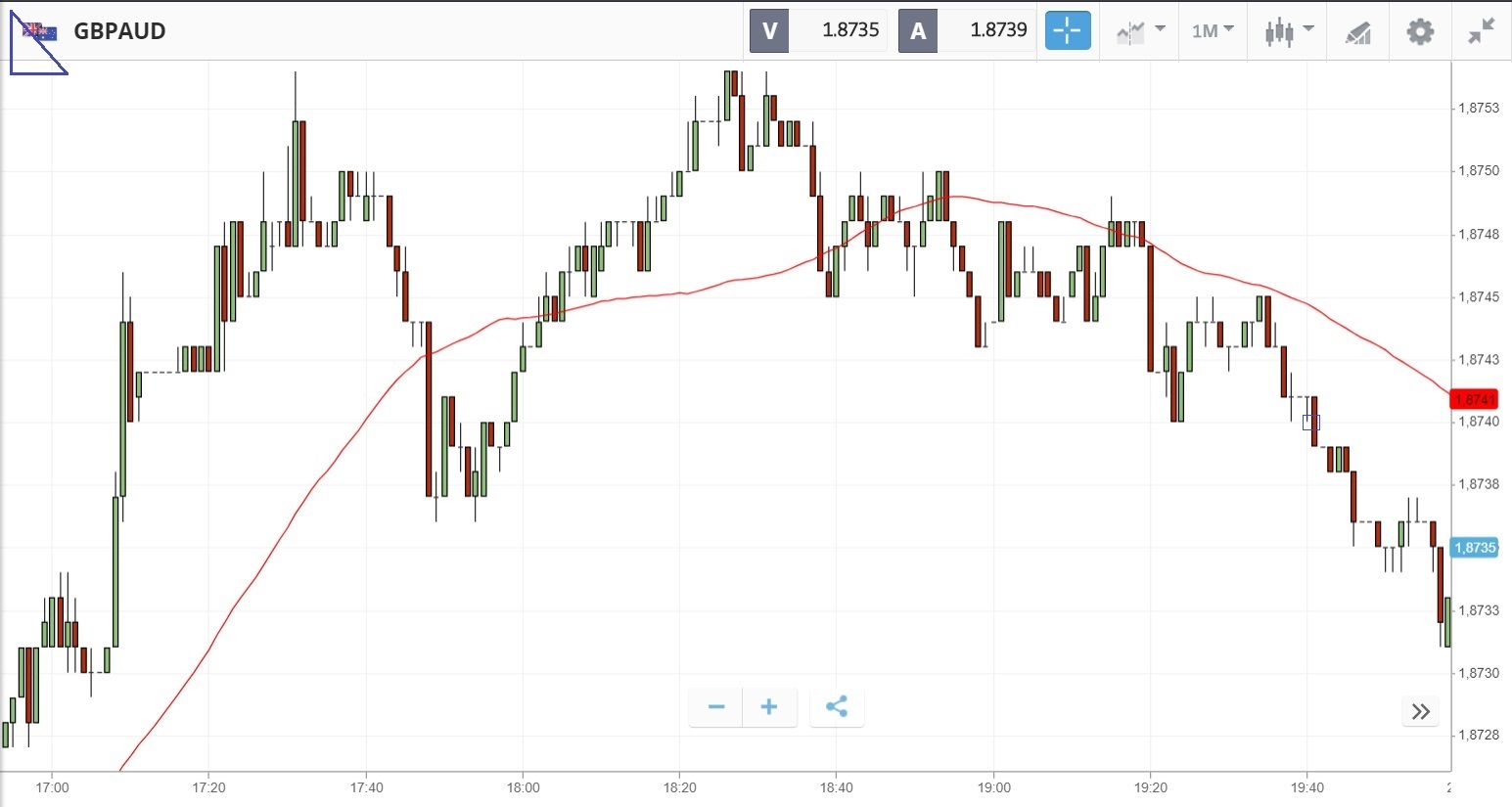Click the red 1,8741 indicator label
Screen dimensions: 1512x807
click(x=1475, y=399)
